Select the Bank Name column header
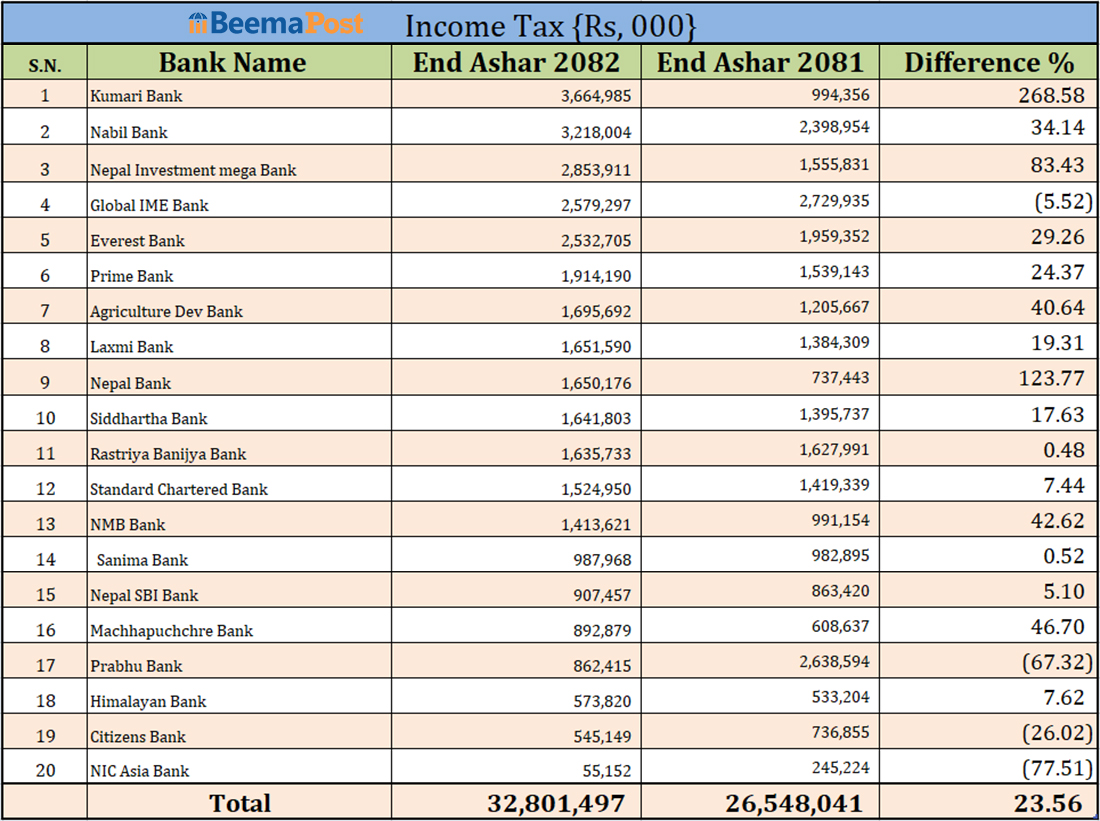The image size is (1100, 821). click(232, 63)
